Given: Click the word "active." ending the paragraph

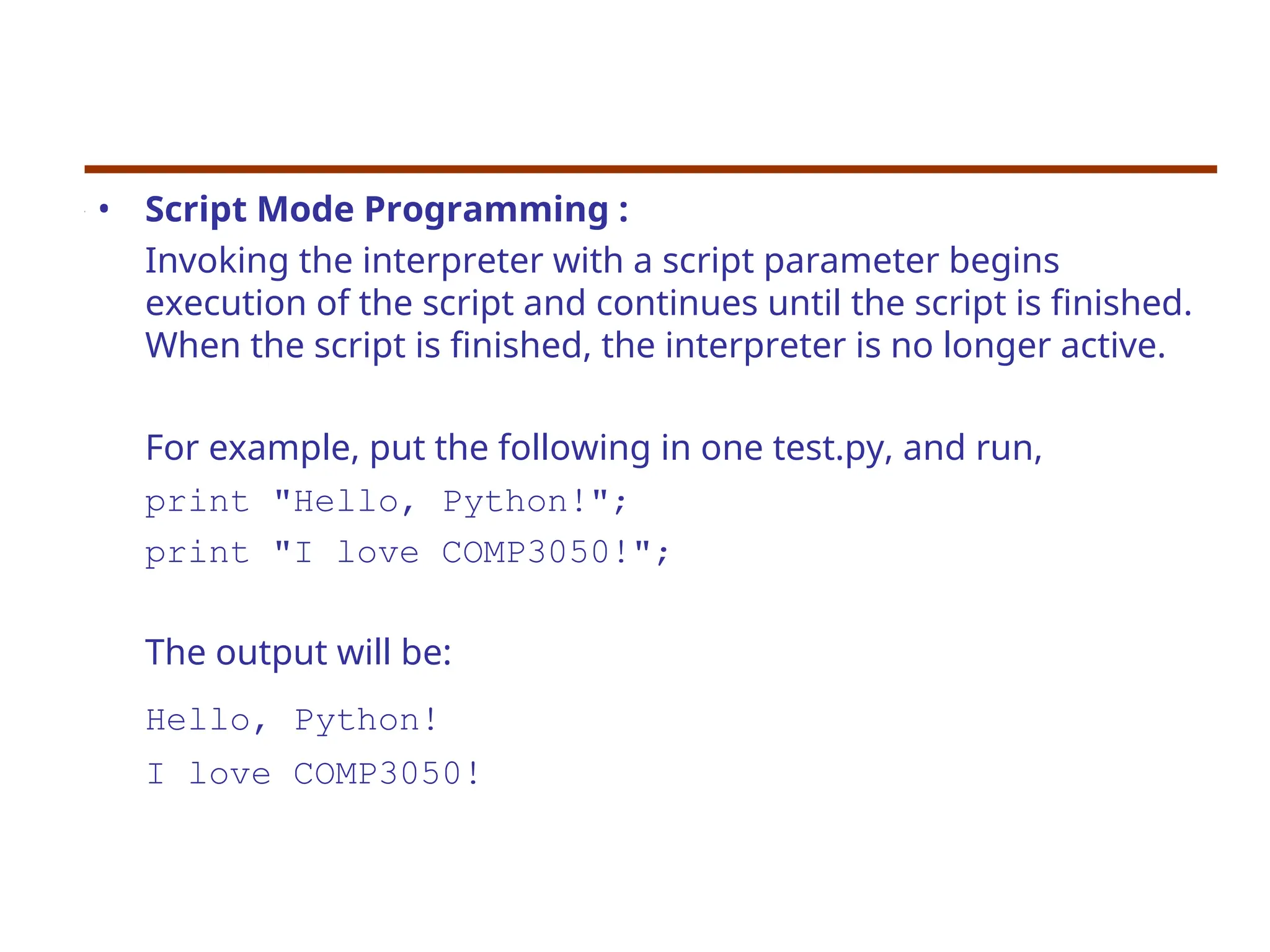Looking at the screenshot, I should (x=1112, y=345).
